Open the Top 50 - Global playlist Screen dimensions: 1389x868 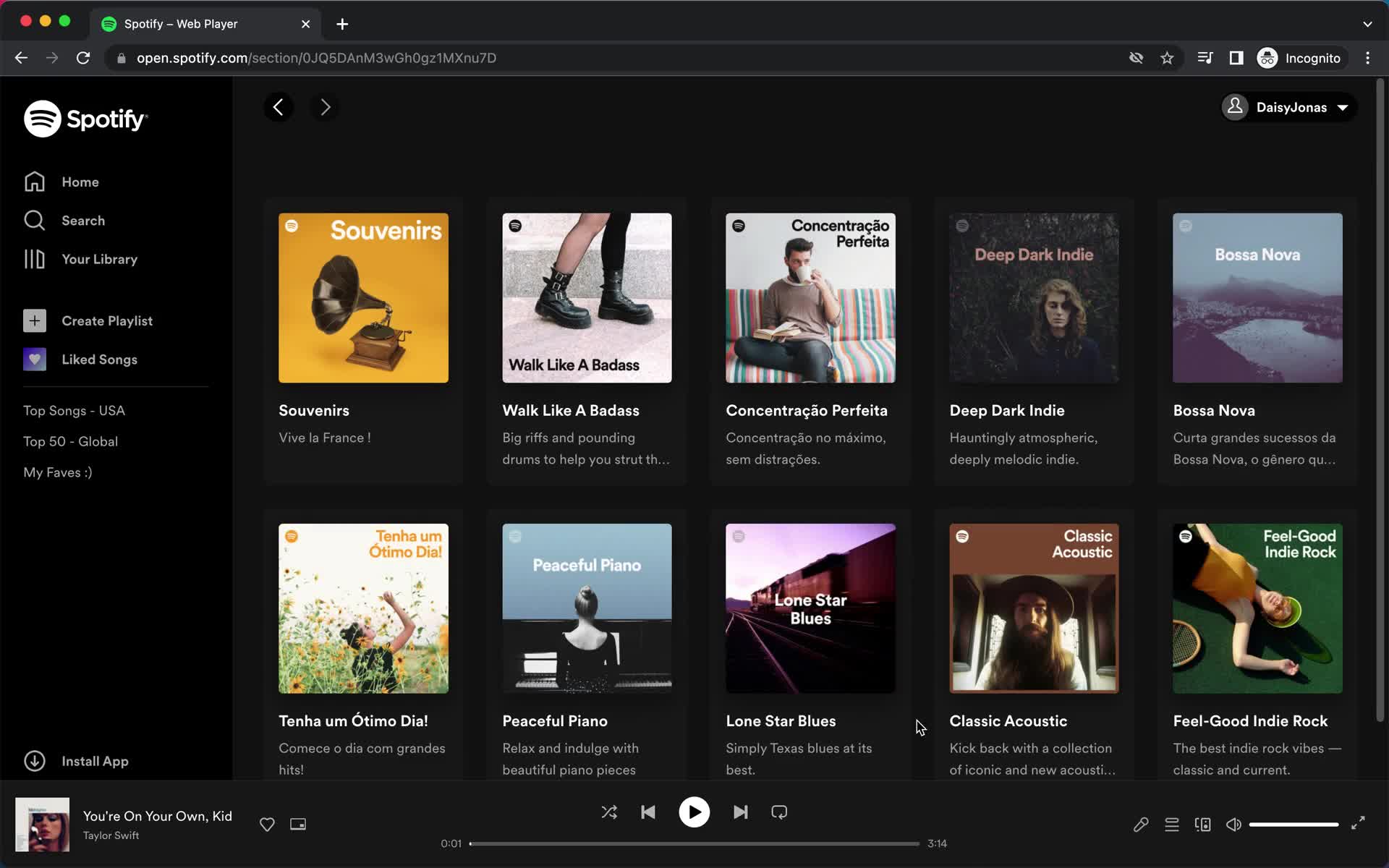[70, 441]
